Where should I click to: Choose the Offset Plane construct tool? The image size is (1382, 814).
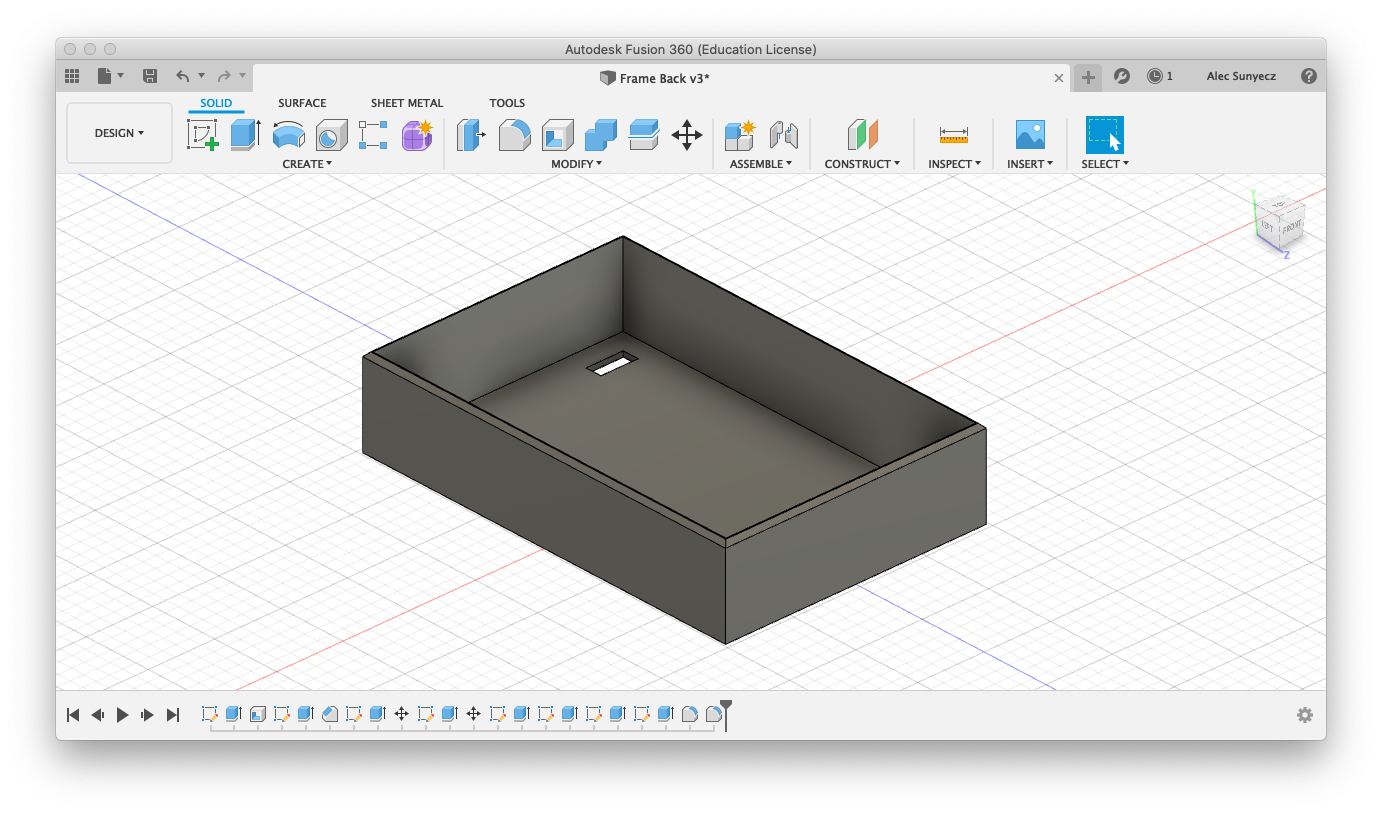tap(862, 134)
